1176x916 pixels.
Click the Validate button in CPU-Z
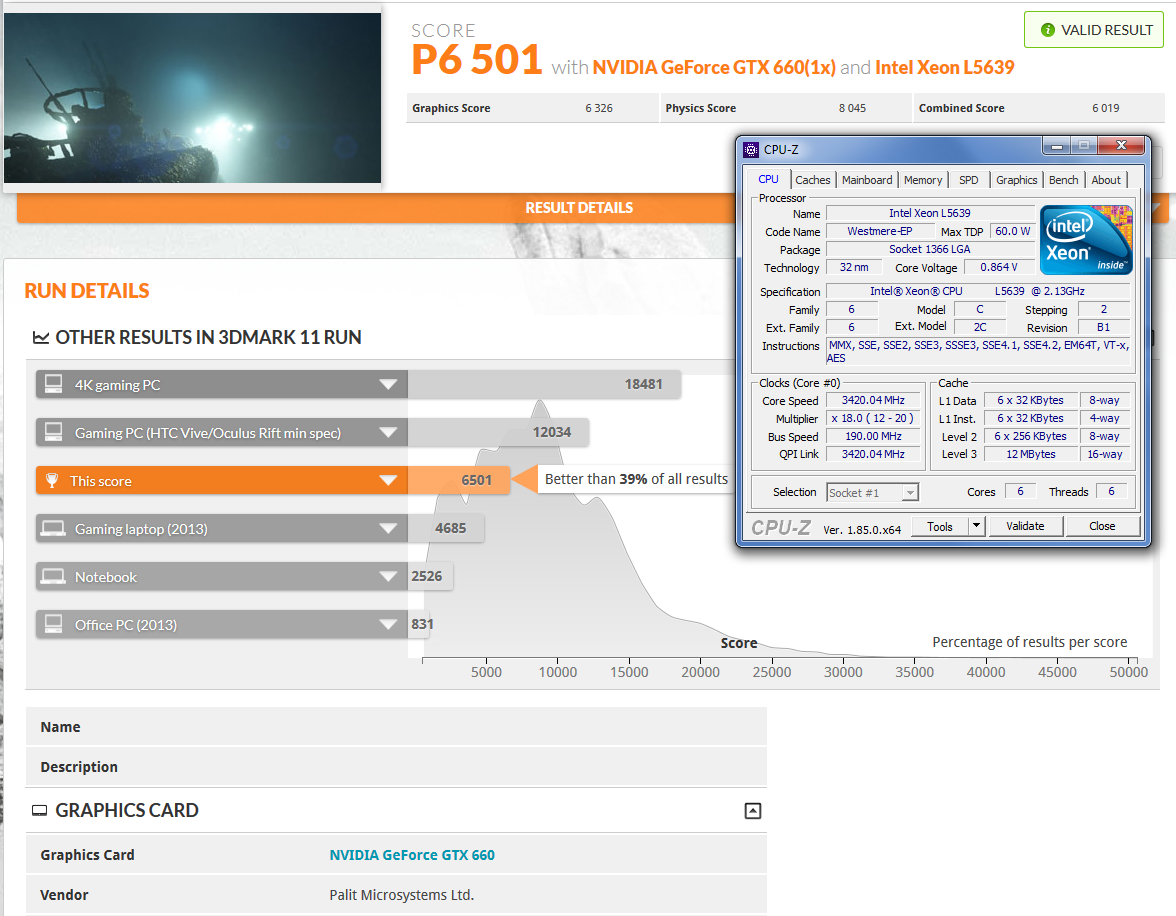tap(1025, 526)
